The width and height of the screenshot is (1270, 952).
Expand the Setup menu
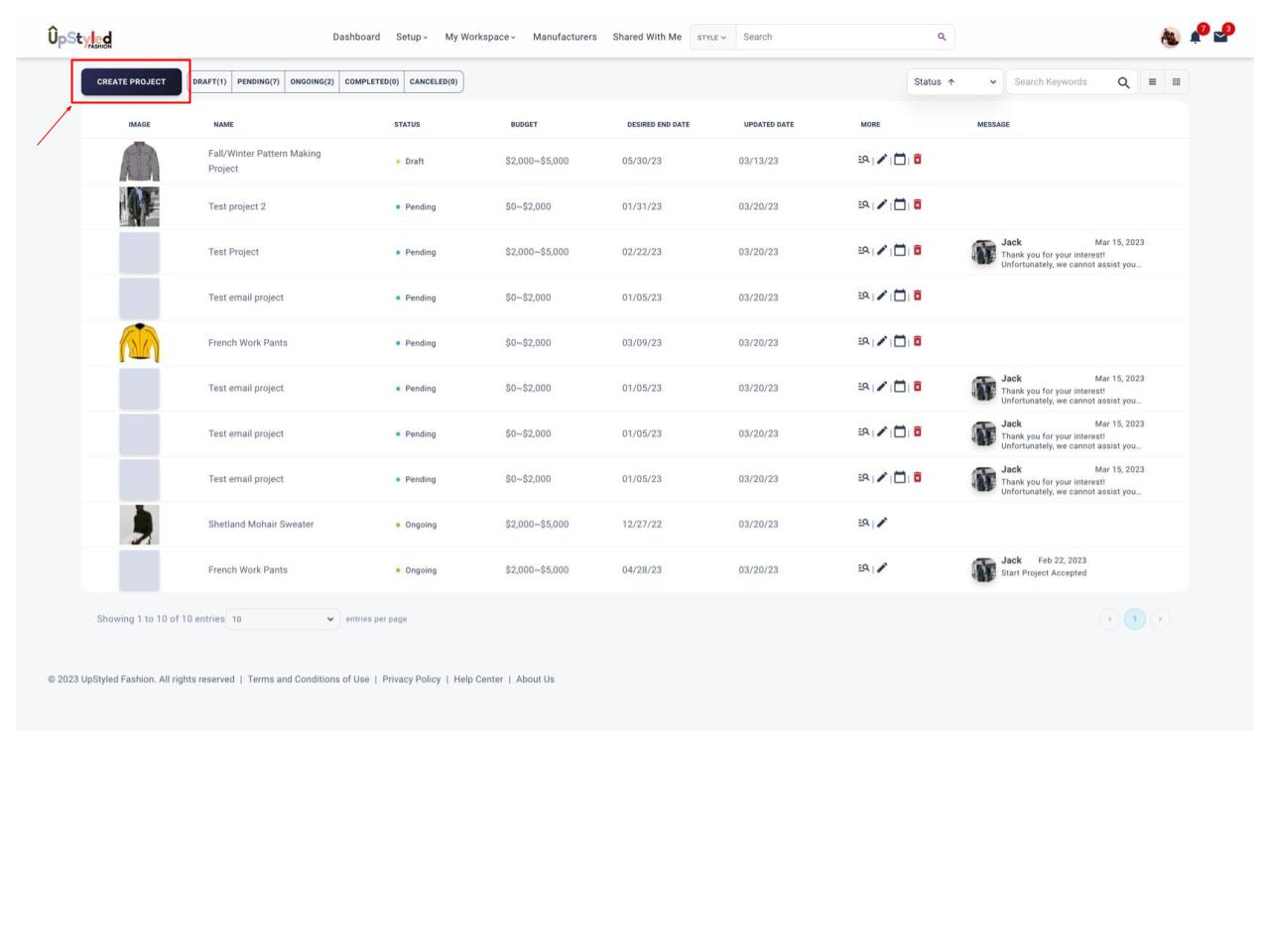coord(412,37)
